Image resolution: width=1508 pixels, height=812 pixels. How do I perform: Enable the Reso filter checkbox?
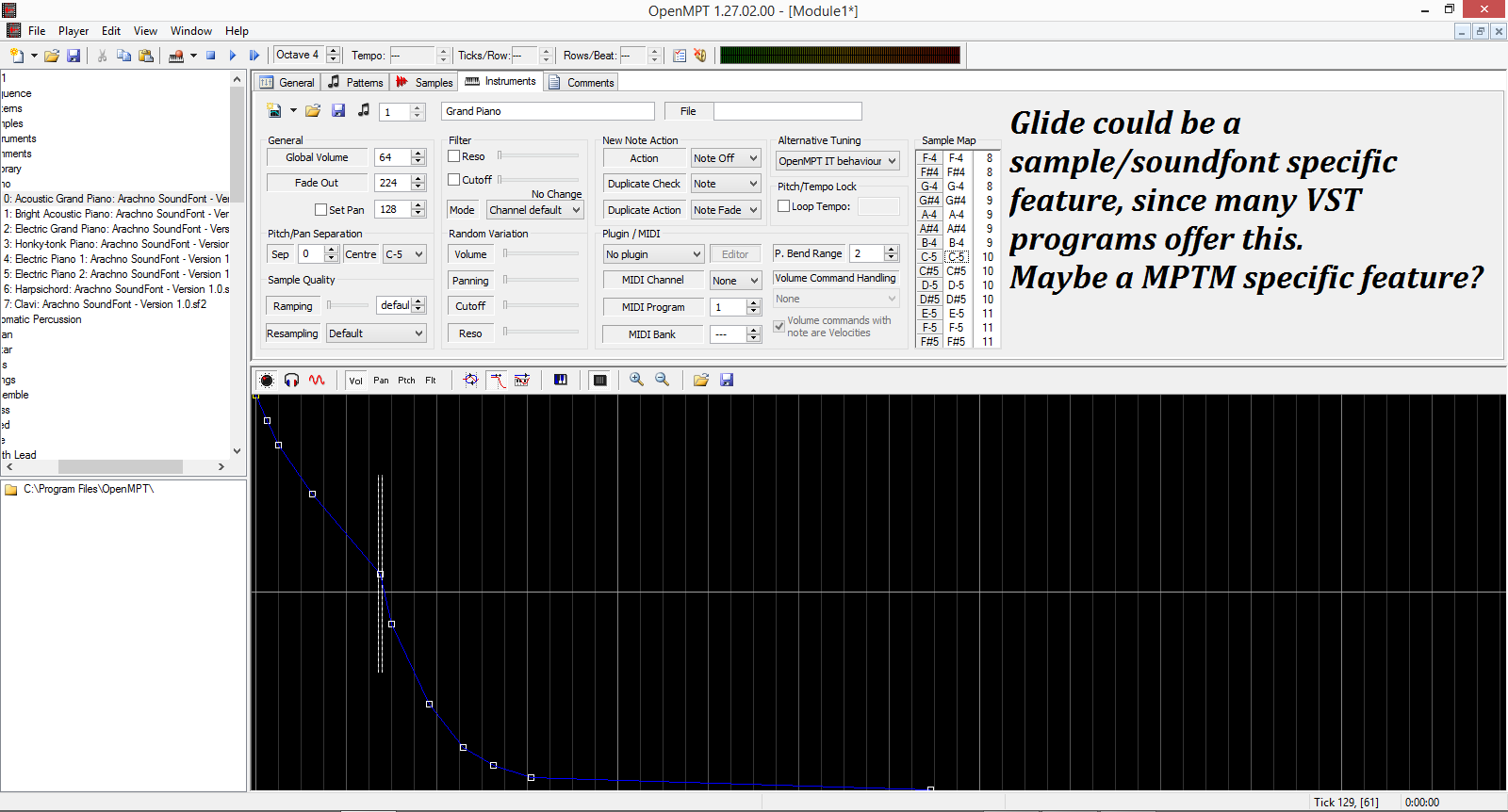tap(454, 156)
